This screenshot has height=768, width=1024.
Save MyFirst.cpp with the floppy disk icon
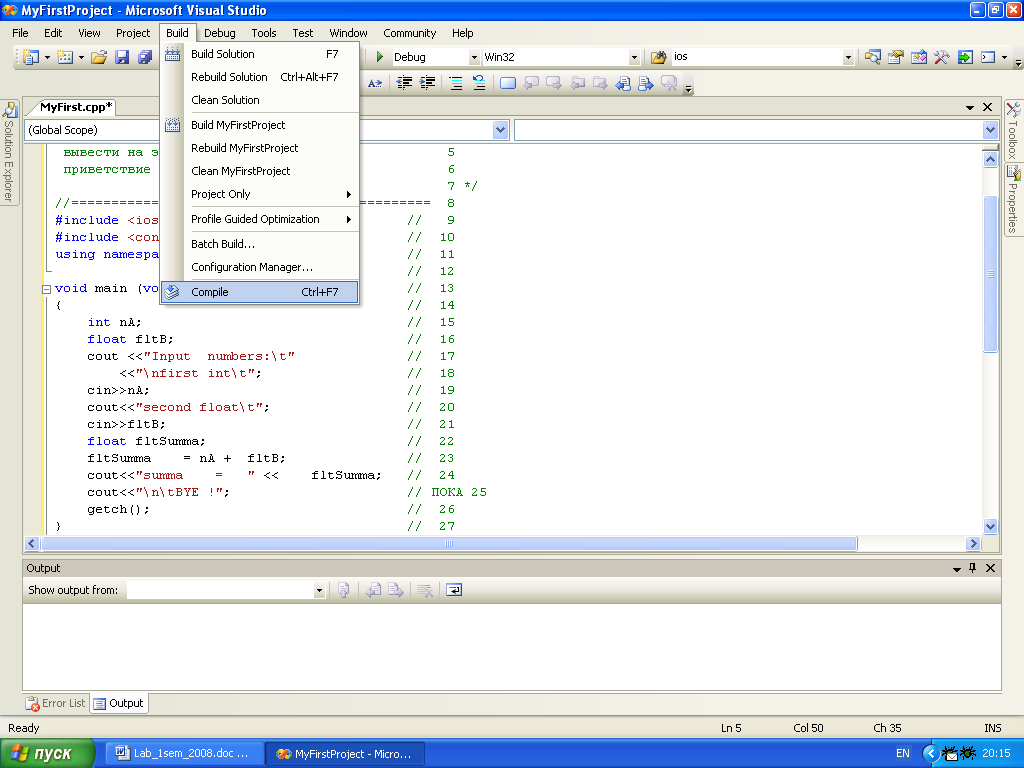click(x=122, y=57)
